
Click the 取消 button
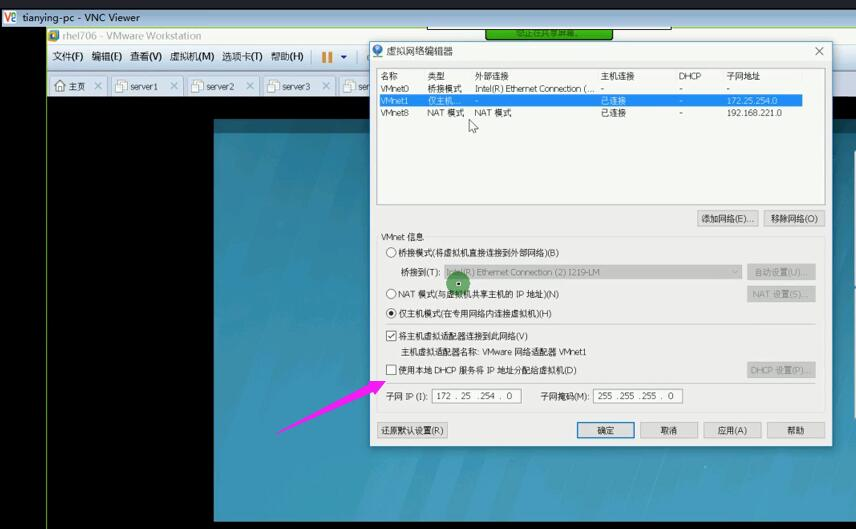(x=669, y=430)
